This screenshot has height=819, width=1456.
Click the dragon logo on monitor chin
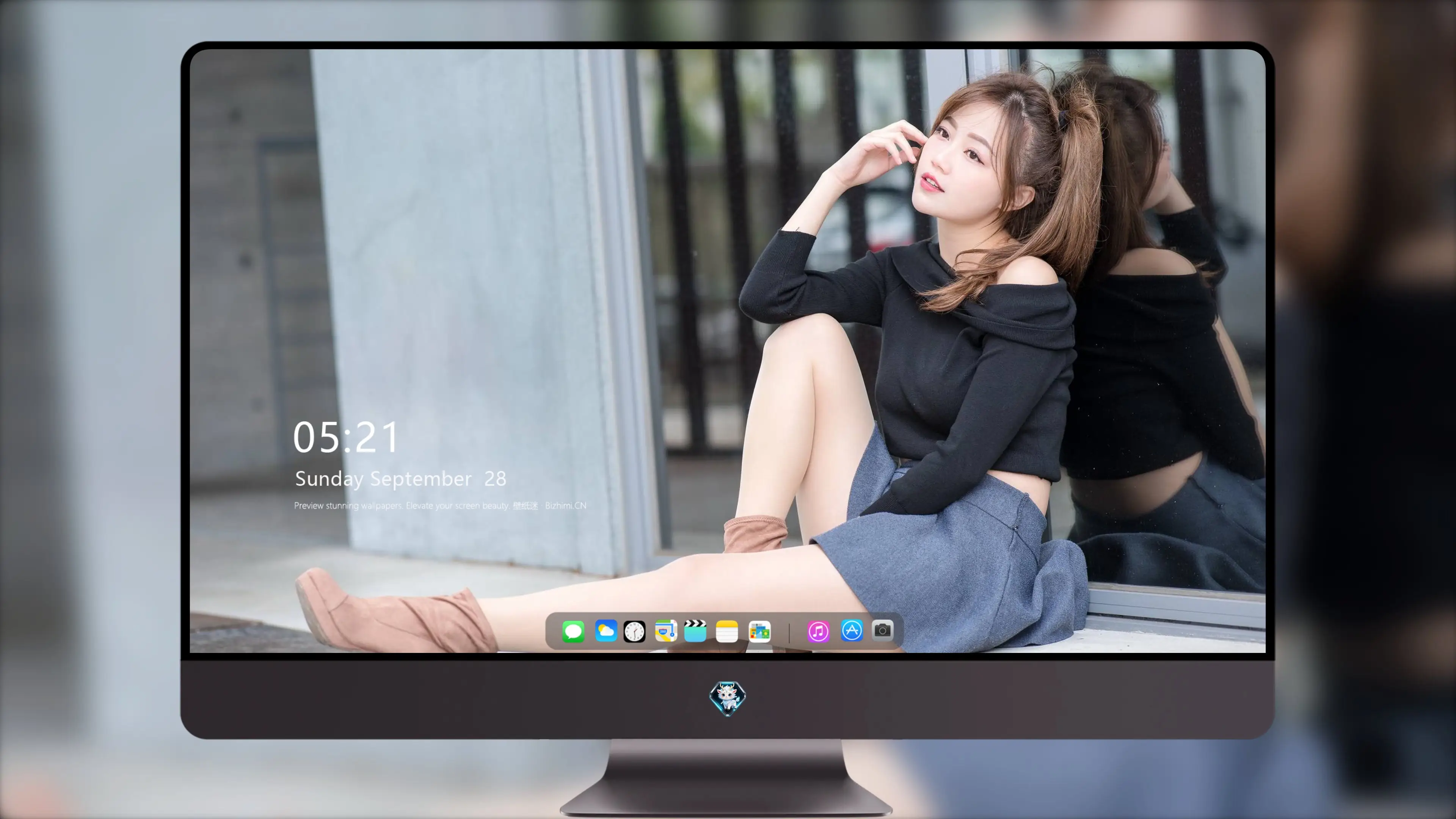(728, 698)
